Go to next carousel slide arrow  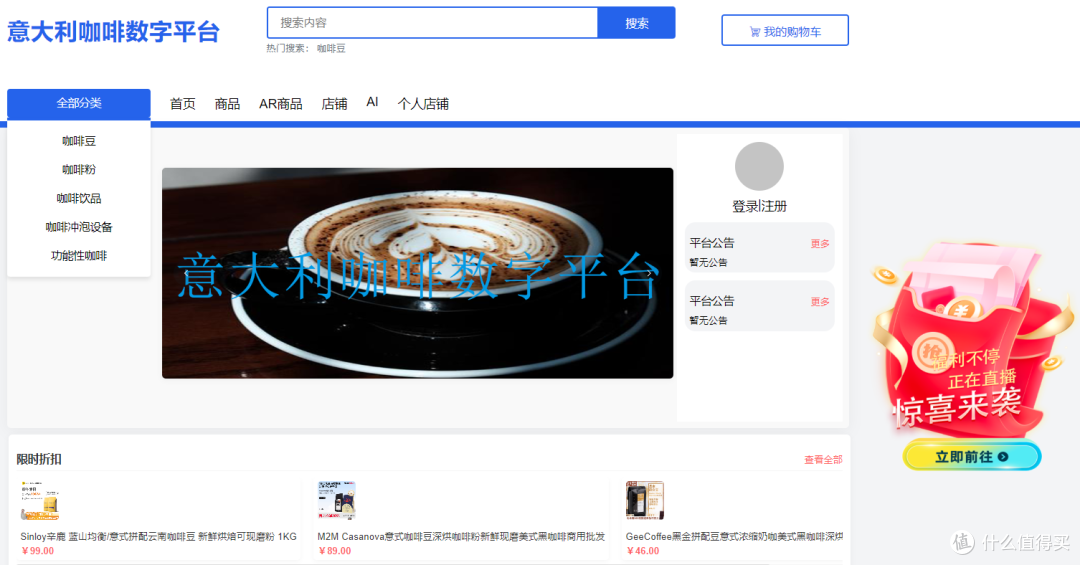click(x=649, y=274)
